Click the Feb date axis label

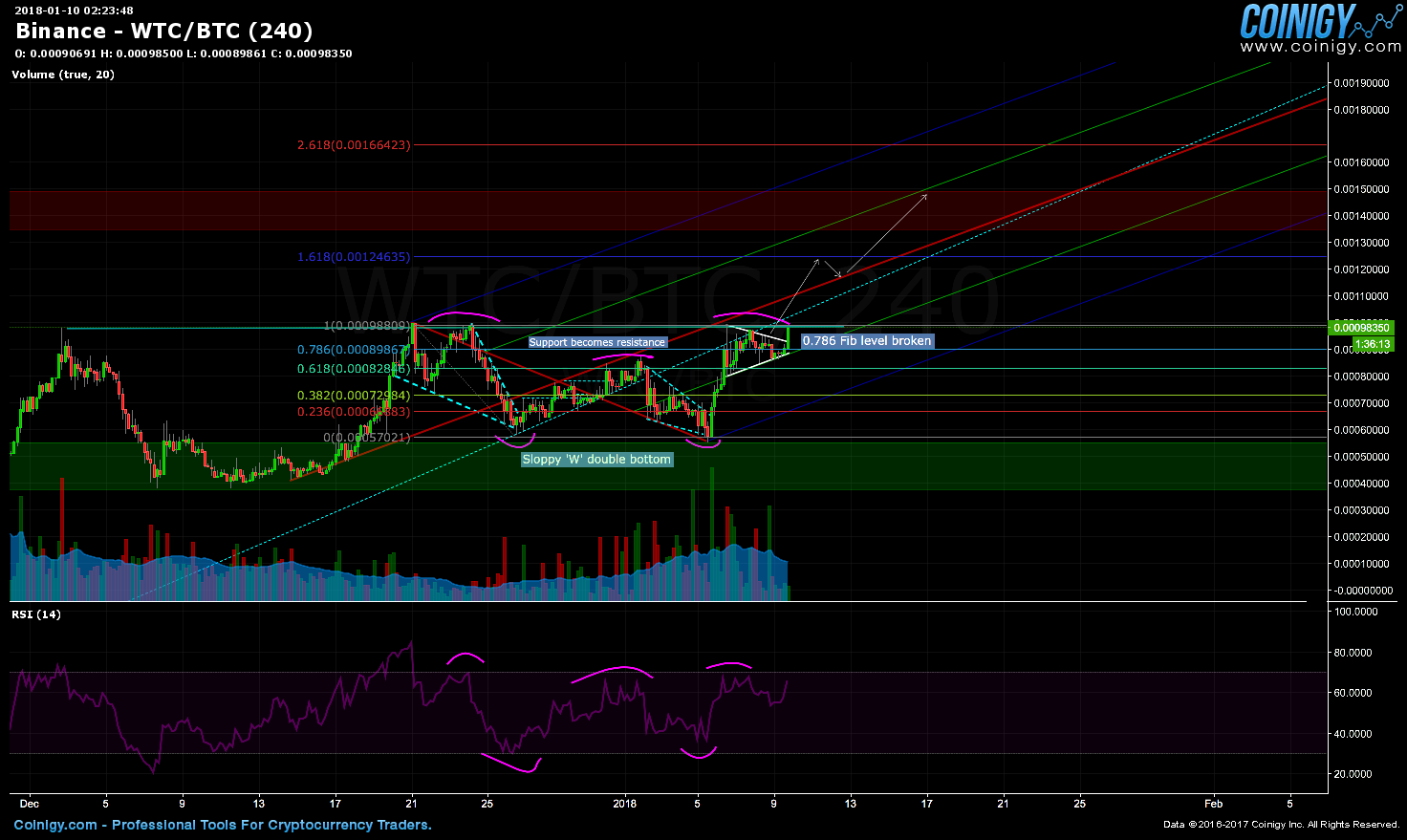click(1213, 804)
